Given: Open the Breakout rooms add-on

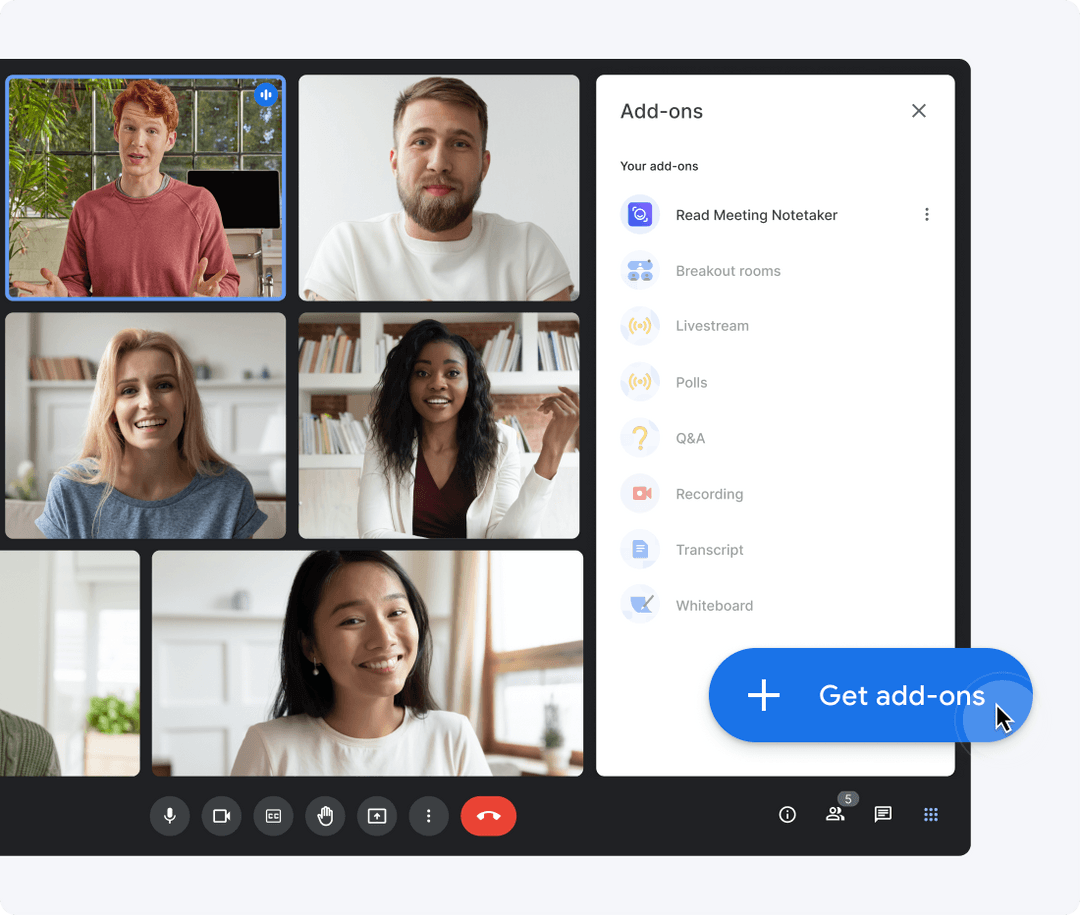Looking at the screenshot, I should coord(728,270).
